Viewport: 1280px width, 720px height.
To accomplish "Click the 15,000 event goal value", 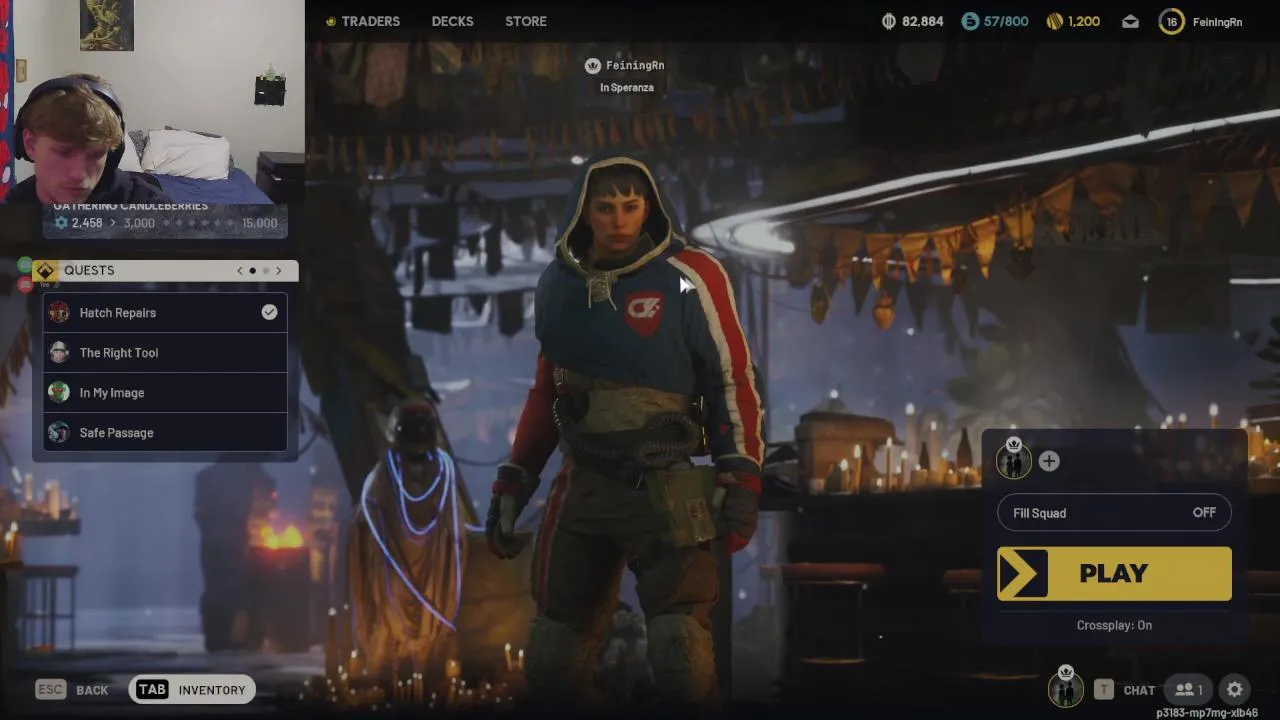I will (259, 223).
